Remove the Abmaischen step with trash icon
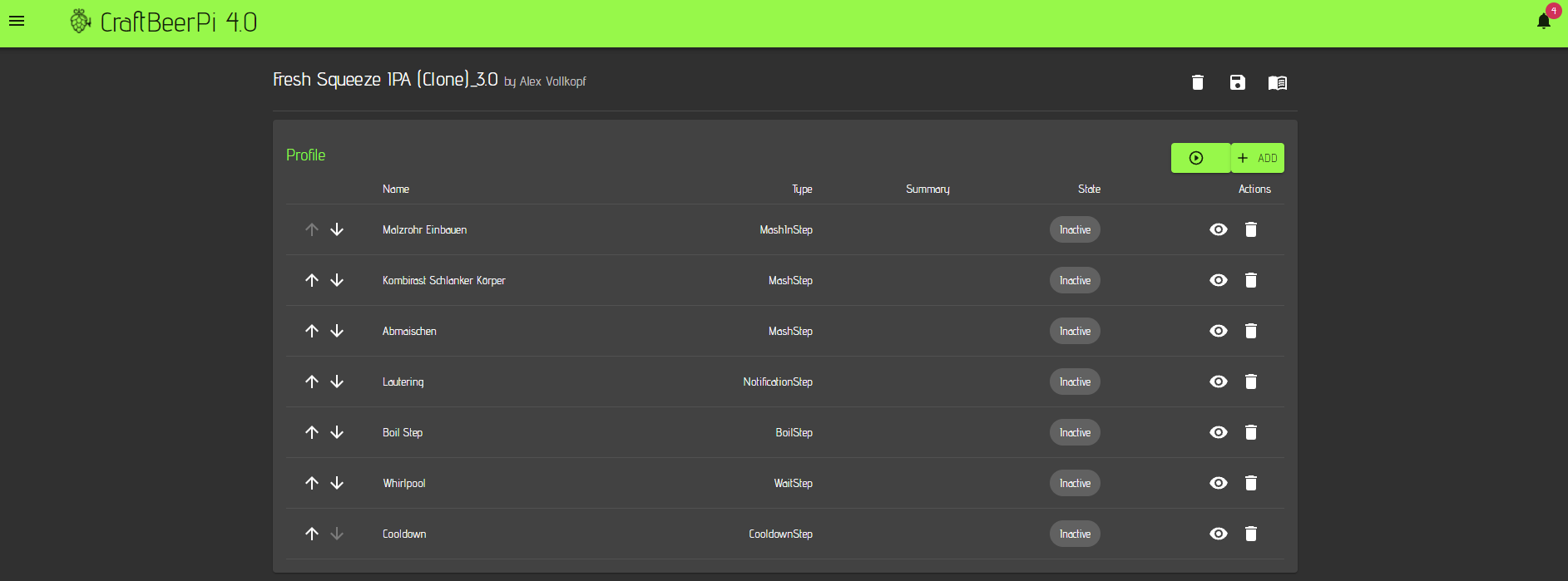The height and width of the screenshot is (581, 1568). pyautogui.click(x=1250, y=331)
